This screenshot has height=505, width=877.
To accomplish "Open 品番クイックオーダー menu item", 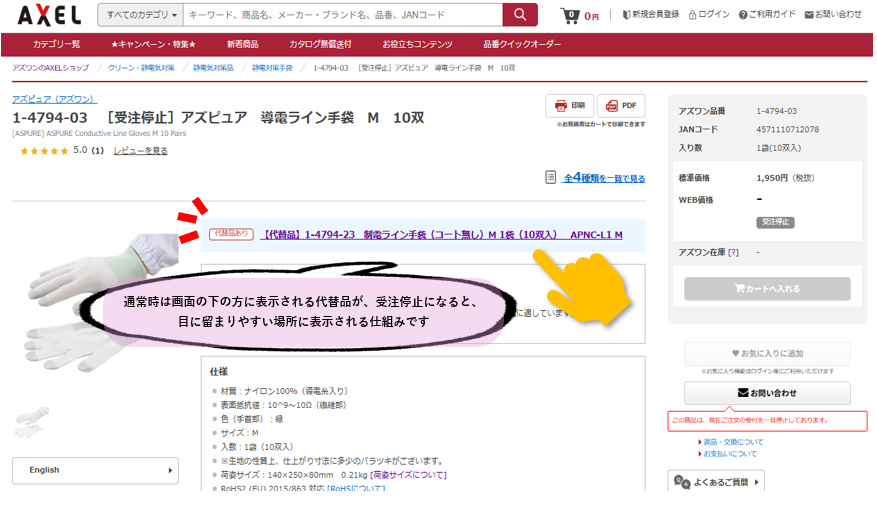I will [522, 44].
